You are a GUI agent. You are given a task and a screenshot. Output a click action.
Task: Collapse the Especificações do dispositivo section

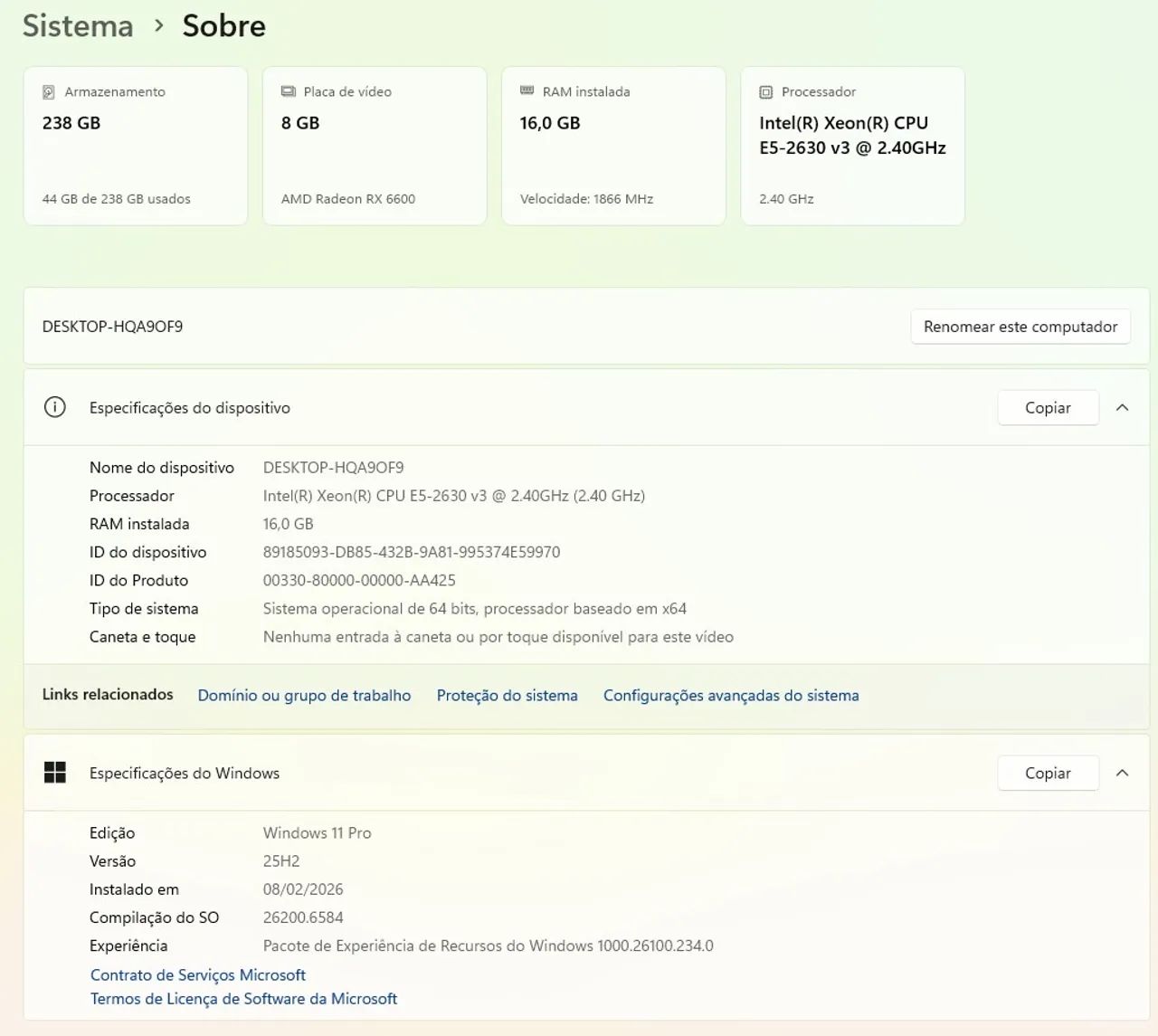click(1122, 408)
